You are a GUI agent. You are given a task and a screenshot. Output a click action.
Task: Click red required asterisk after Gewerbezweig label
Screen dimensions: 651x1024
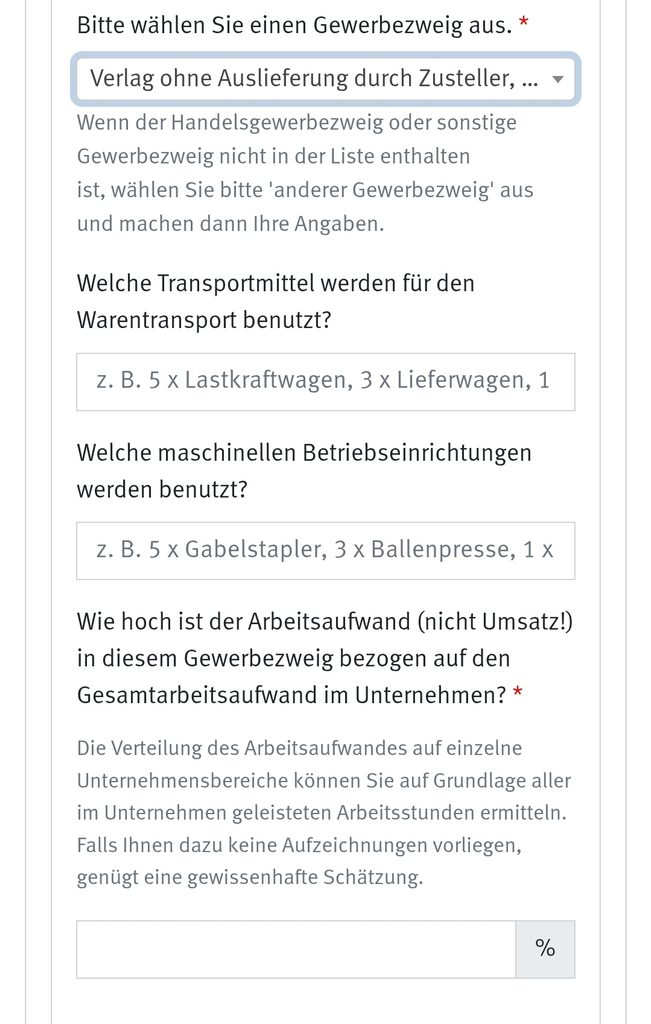click(x=523, y=23)
